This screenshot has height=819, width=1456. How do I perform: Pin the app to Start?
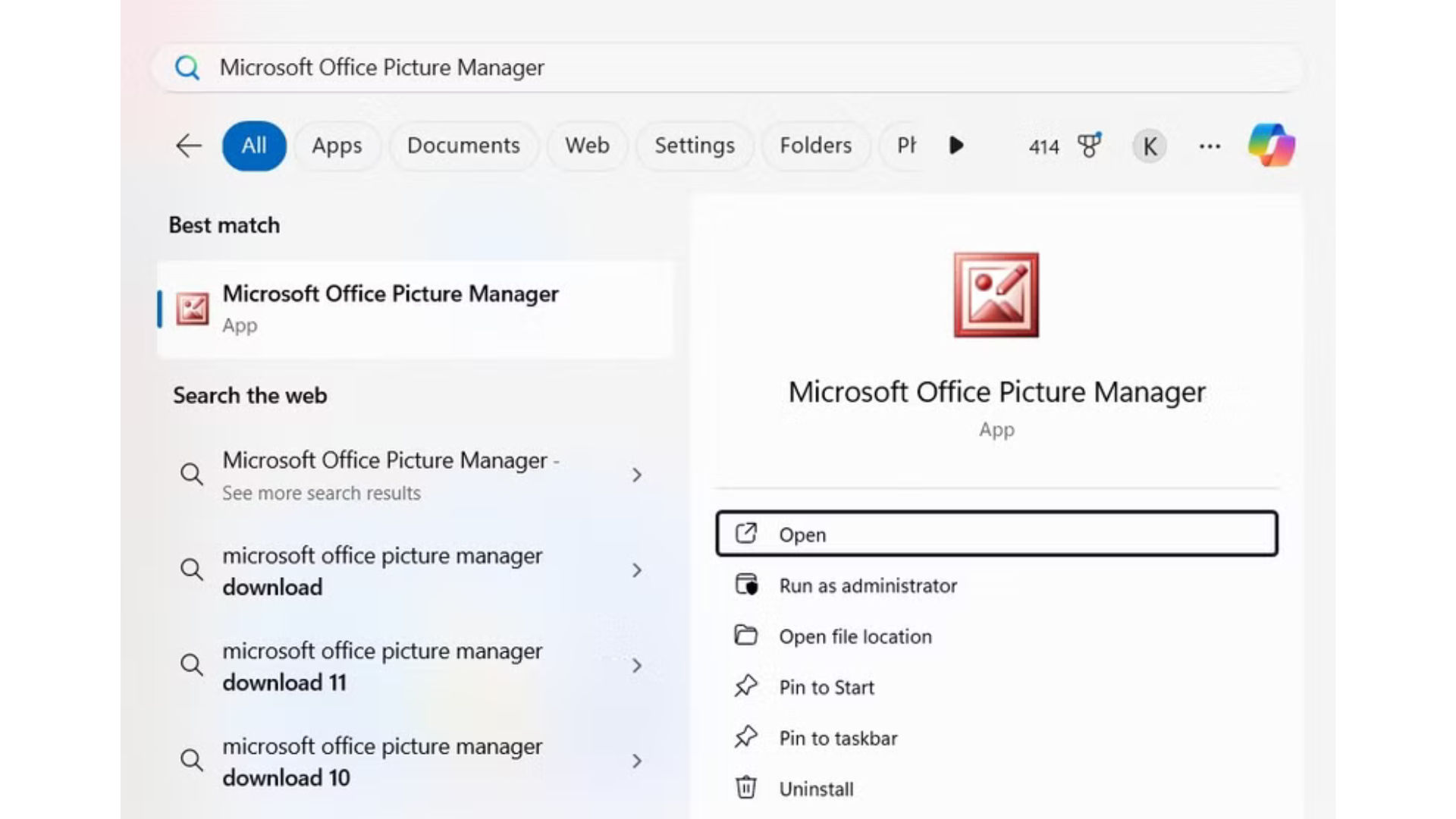click(826, 686)
